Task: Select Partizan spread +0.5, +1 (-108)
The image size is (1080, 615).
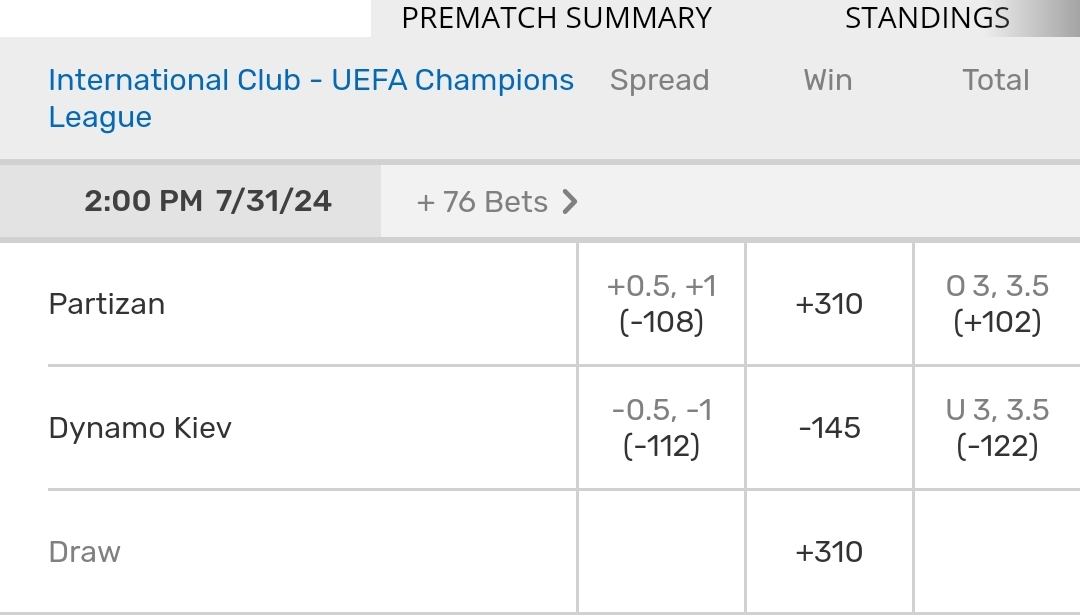Action: point(661,304)
